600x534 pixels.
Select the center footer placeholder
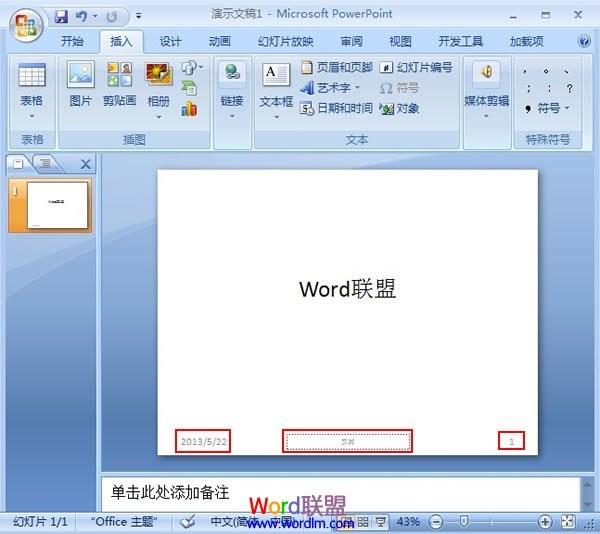point(347,441)
